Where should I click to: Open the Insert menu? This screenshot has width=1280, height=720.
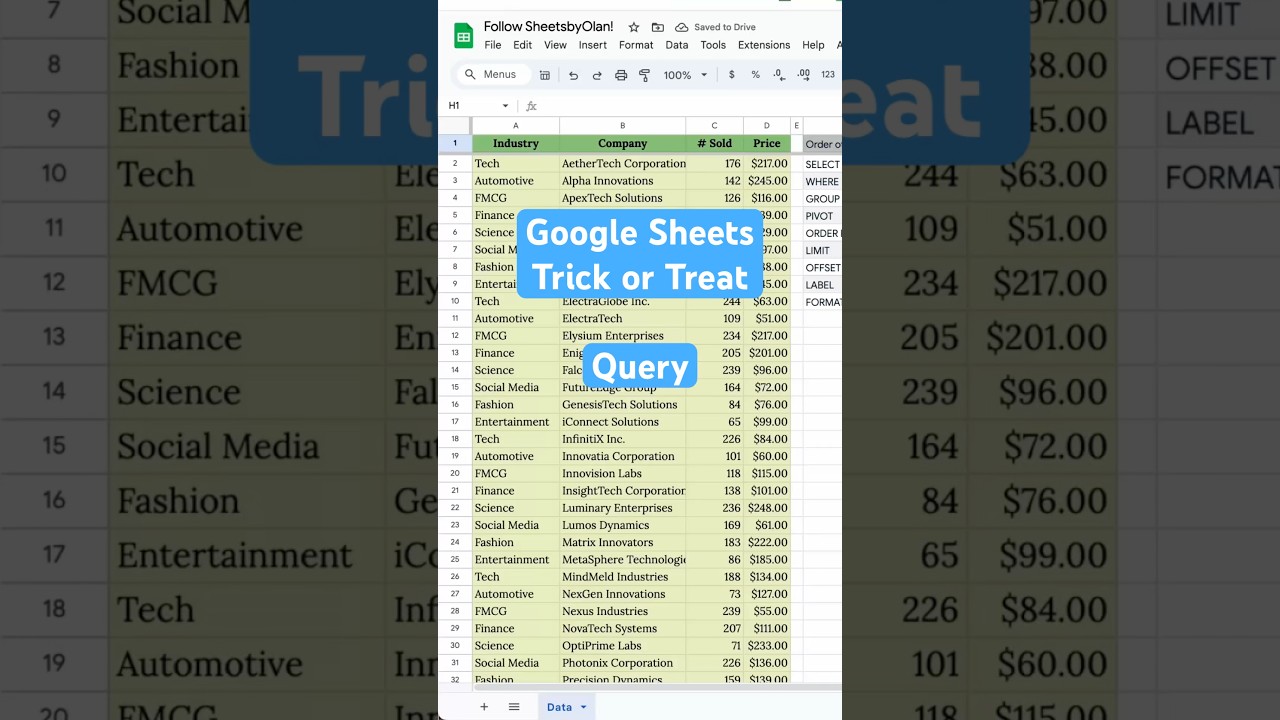pos(593,45)
